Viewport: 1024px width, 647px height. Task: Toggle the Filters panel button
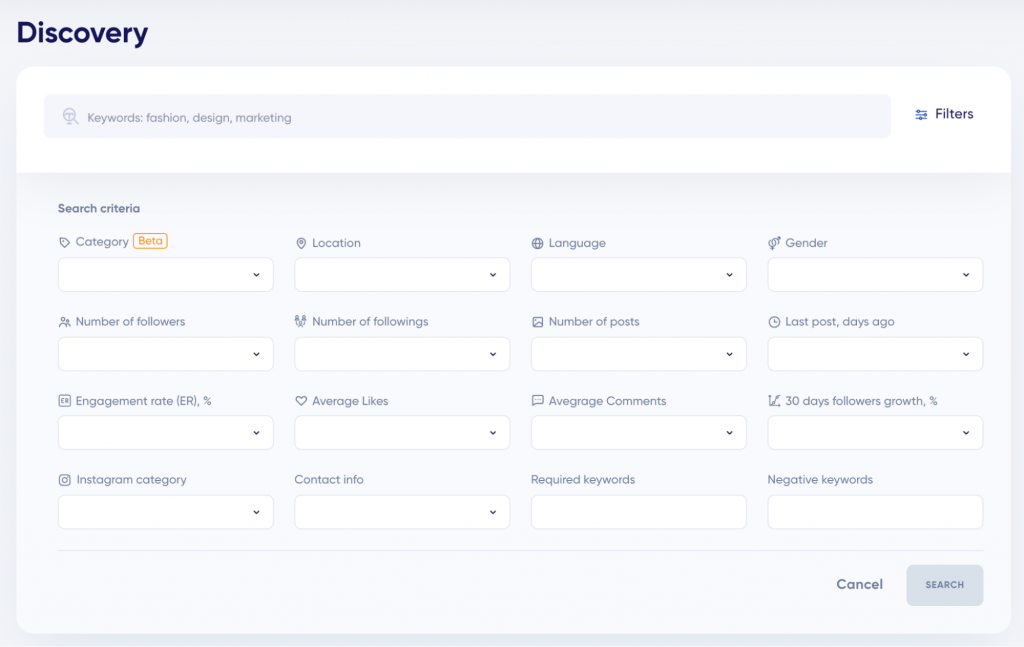point(944,115)
